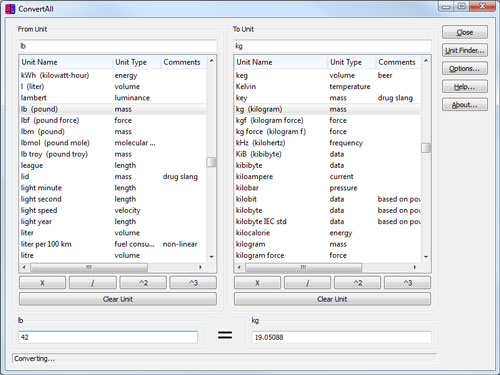The height and width of the screenshot is (375, 500).
Task: Open the Unit Finder dialog
Action: click(x=465, y=50)
